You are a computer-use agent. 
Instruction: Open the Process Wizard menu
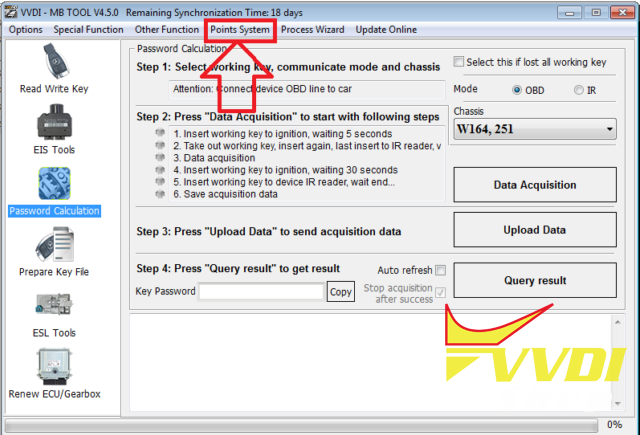313,30
